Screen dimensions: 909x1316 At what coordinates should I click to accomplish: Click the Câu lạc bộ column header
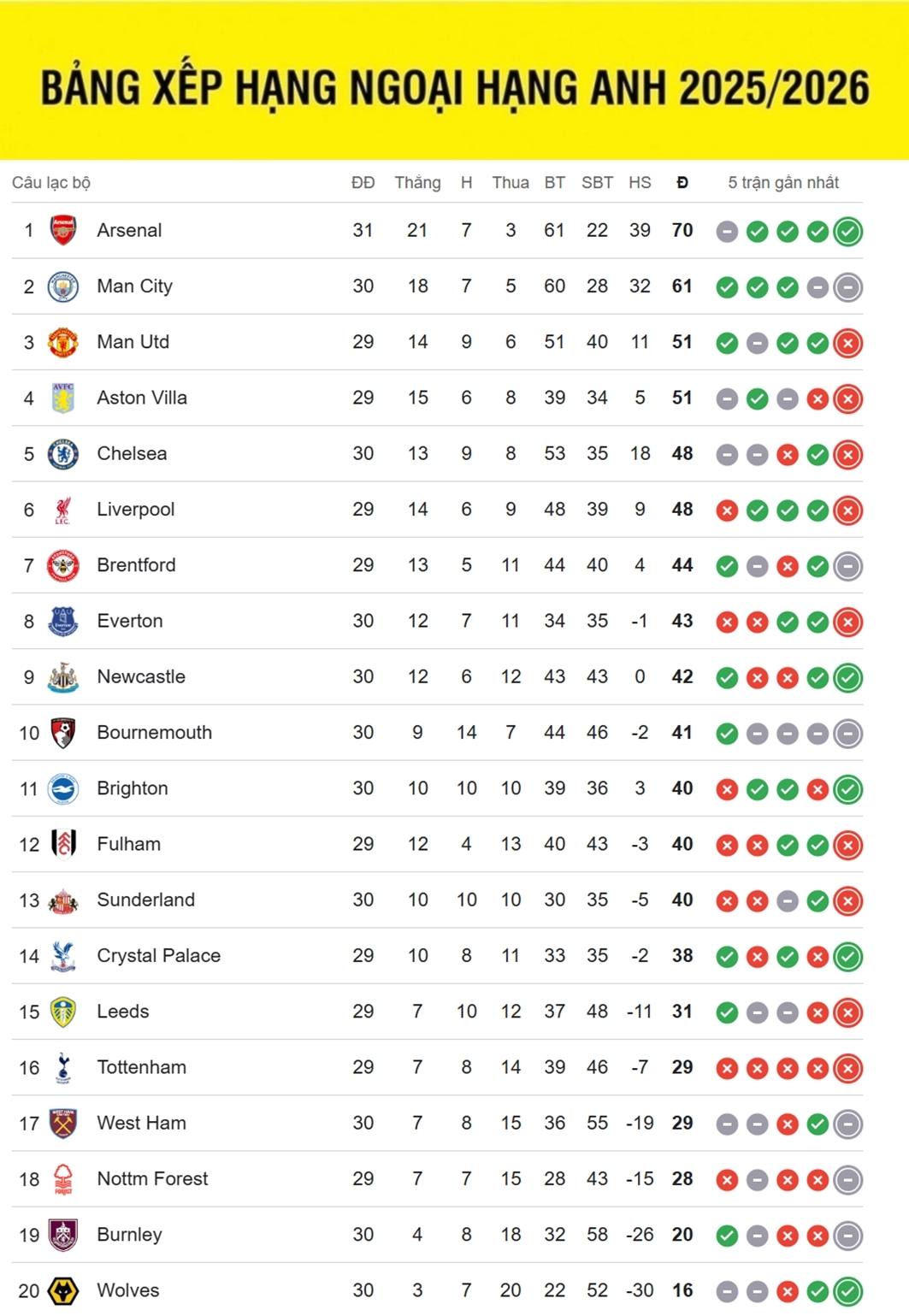[x=51, y=182]
